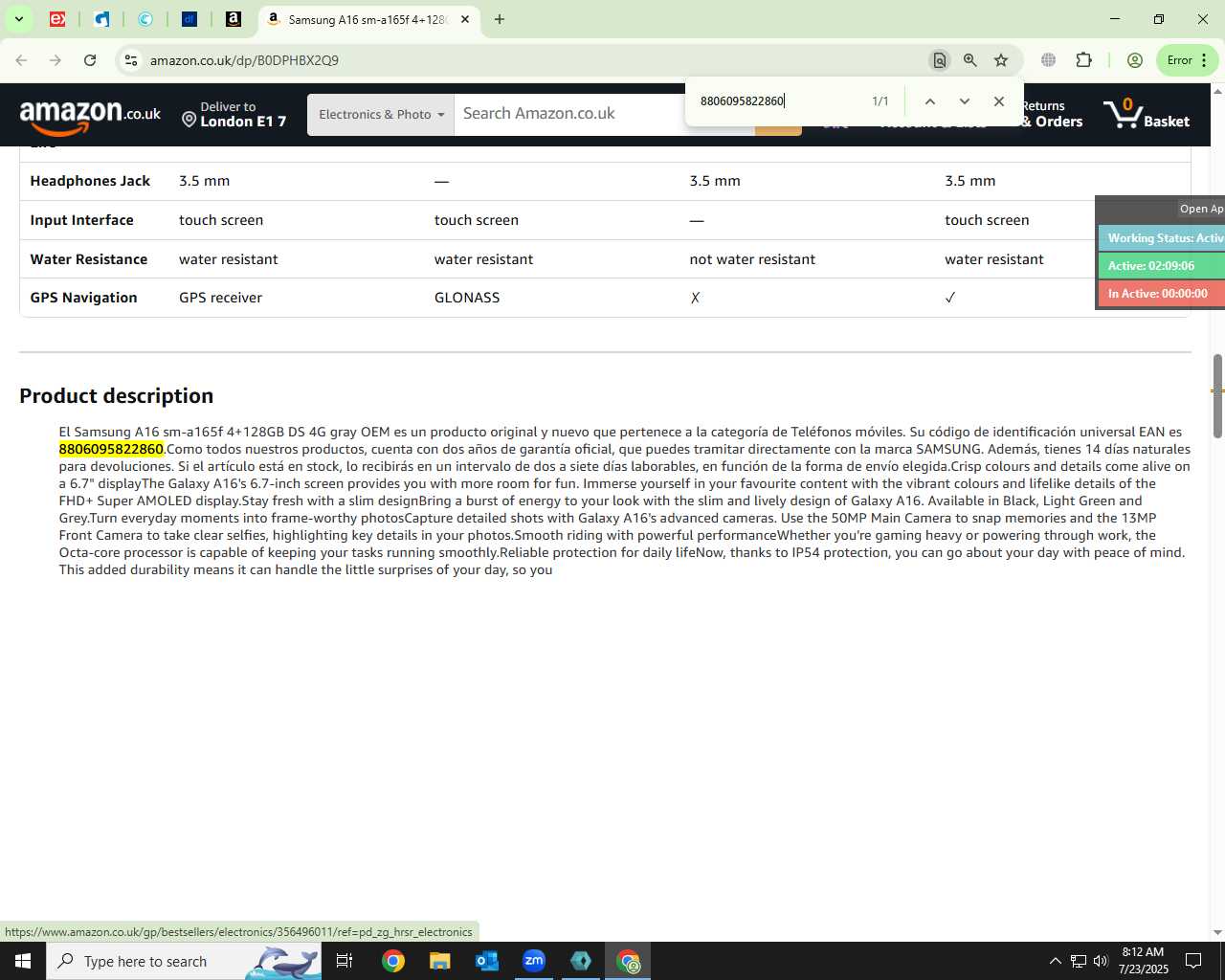
Task: Open File Explorer from taskbar
Action: pyautogui.click(x=439, y=961)
